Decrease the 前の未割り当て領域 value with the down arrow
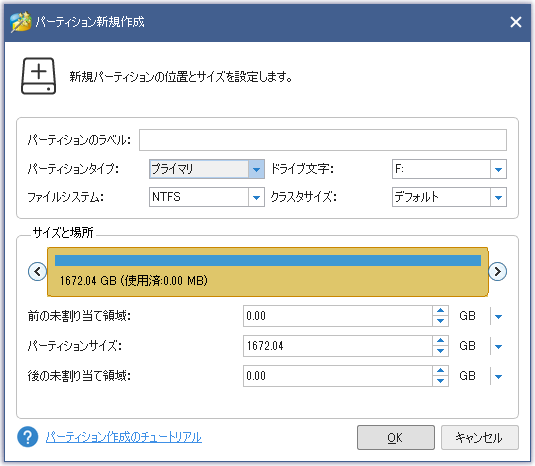 coord(440,321)
